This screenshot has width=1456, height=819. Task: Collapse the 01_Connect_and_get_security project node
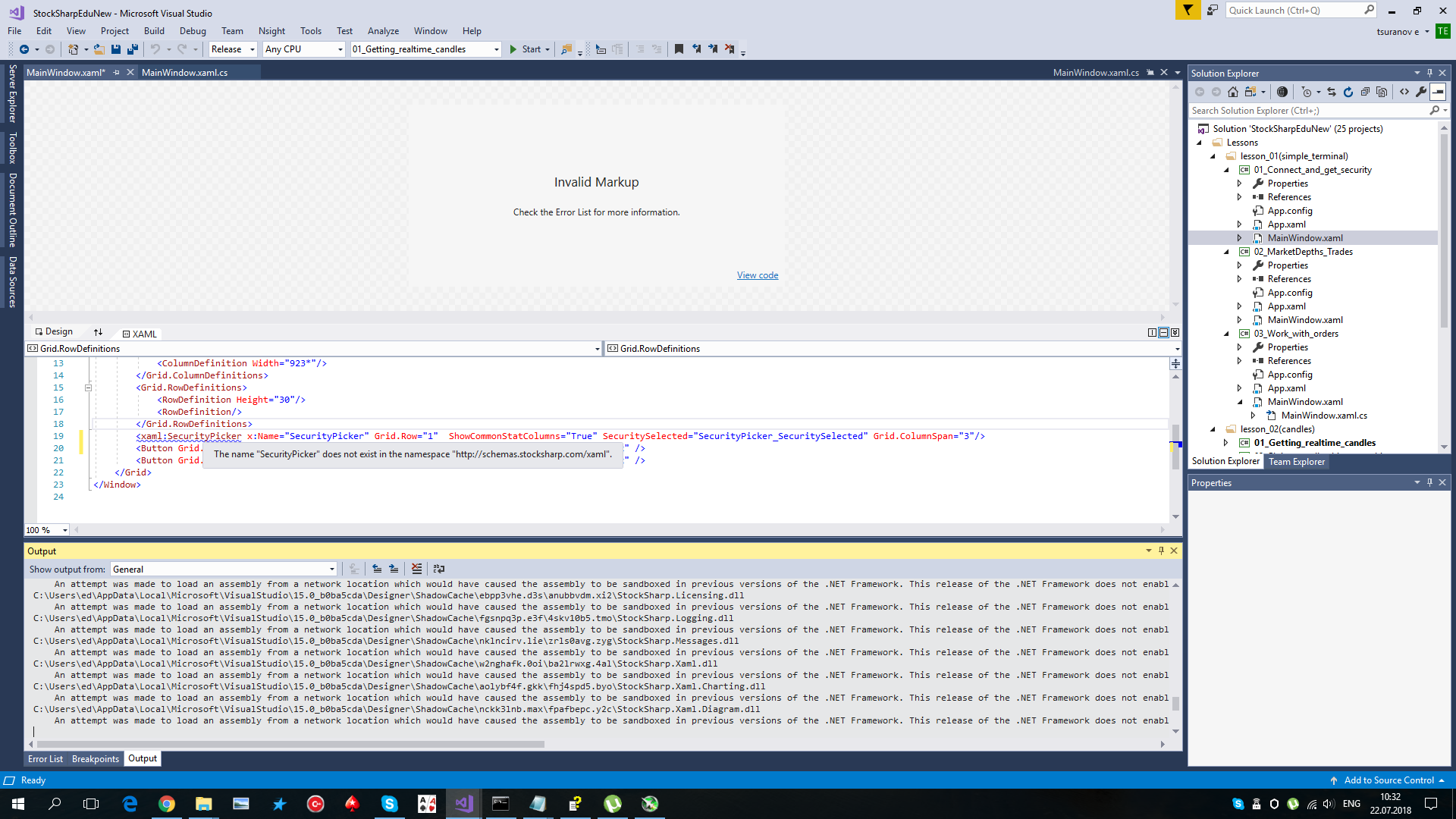click(1226, 170)
